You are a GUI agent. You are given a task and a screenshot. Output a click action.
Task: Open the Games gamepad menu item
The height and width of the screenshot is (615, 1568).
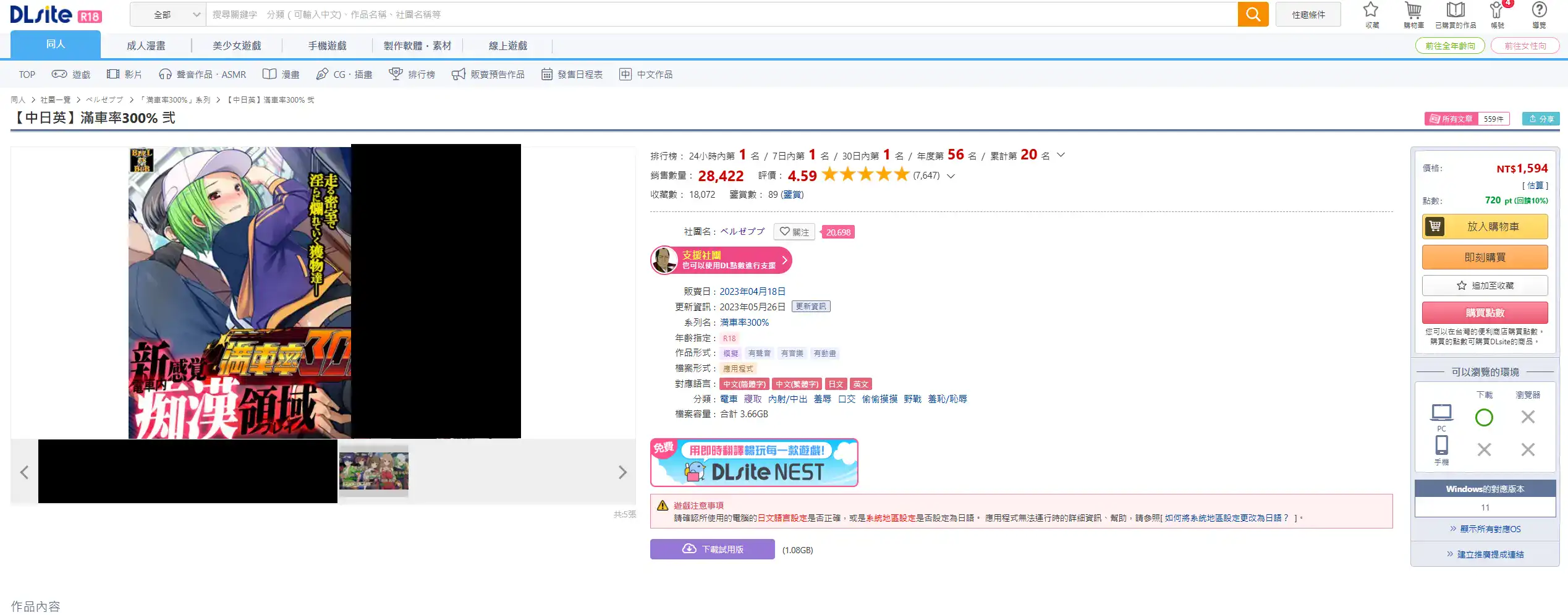pos(71,74)
